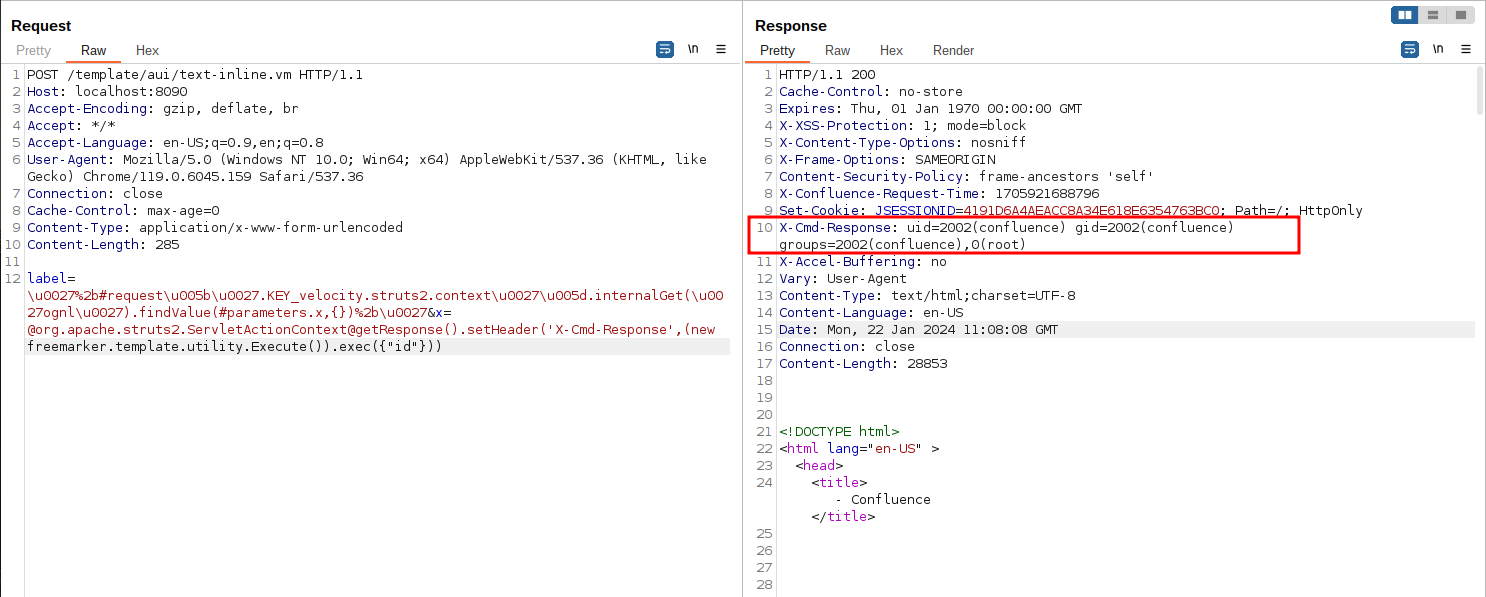
Task: Click the X-Cmd-Response uid=2002 header line
Action: click(x=1006, y=236)
